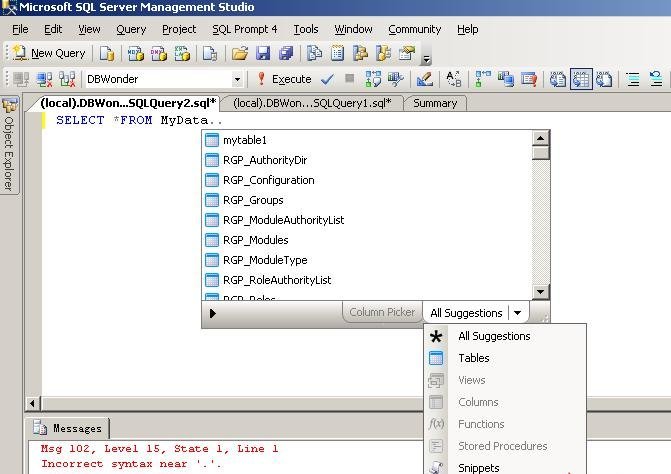
Task: Execute the current query
Action: click(284, 79)
